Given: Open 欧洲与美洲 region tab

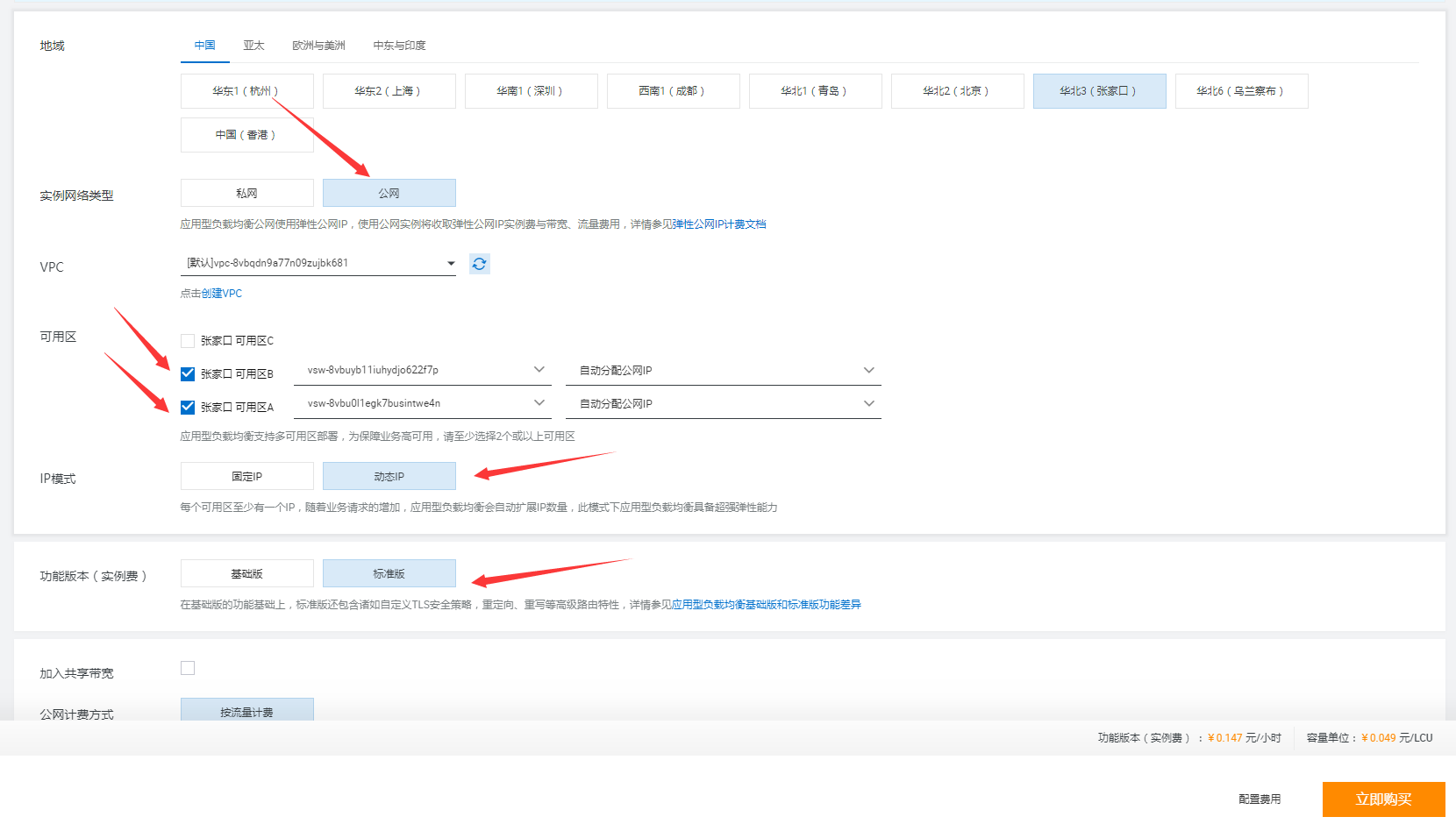Looking at the screenshot, I should 318,46.
